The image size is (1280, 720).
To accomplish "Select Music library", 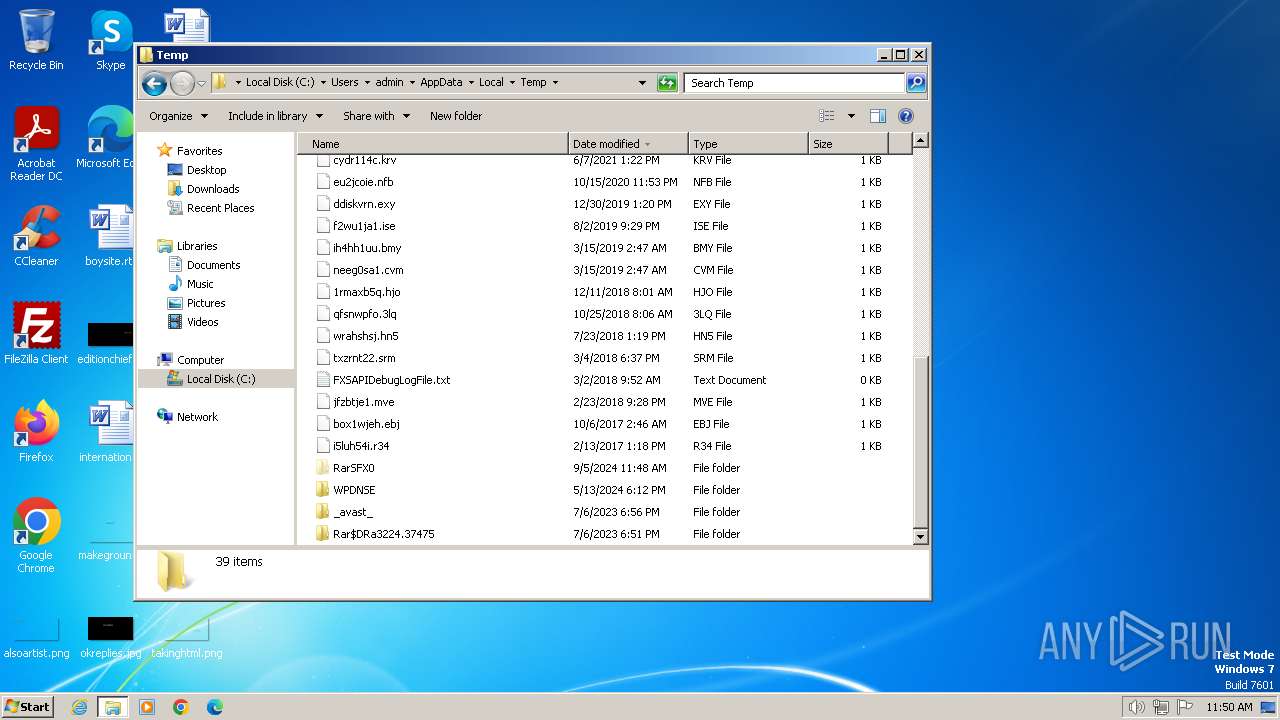I will point(200,284).
